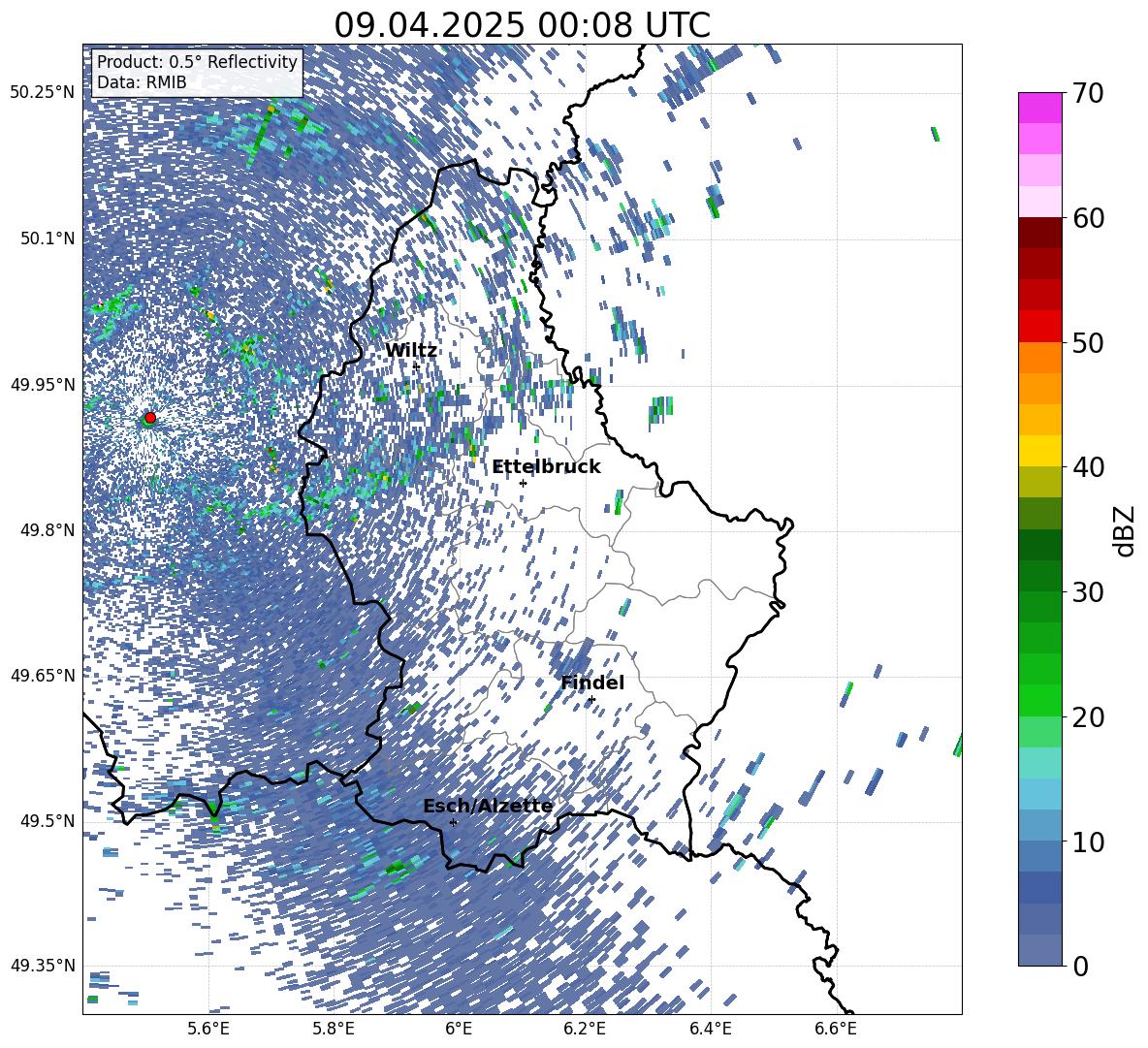Viewport: 1148px width, 1048px height.
Task: Click the Product: 0.5° Reflectivity label
Action: pos(198,62)
